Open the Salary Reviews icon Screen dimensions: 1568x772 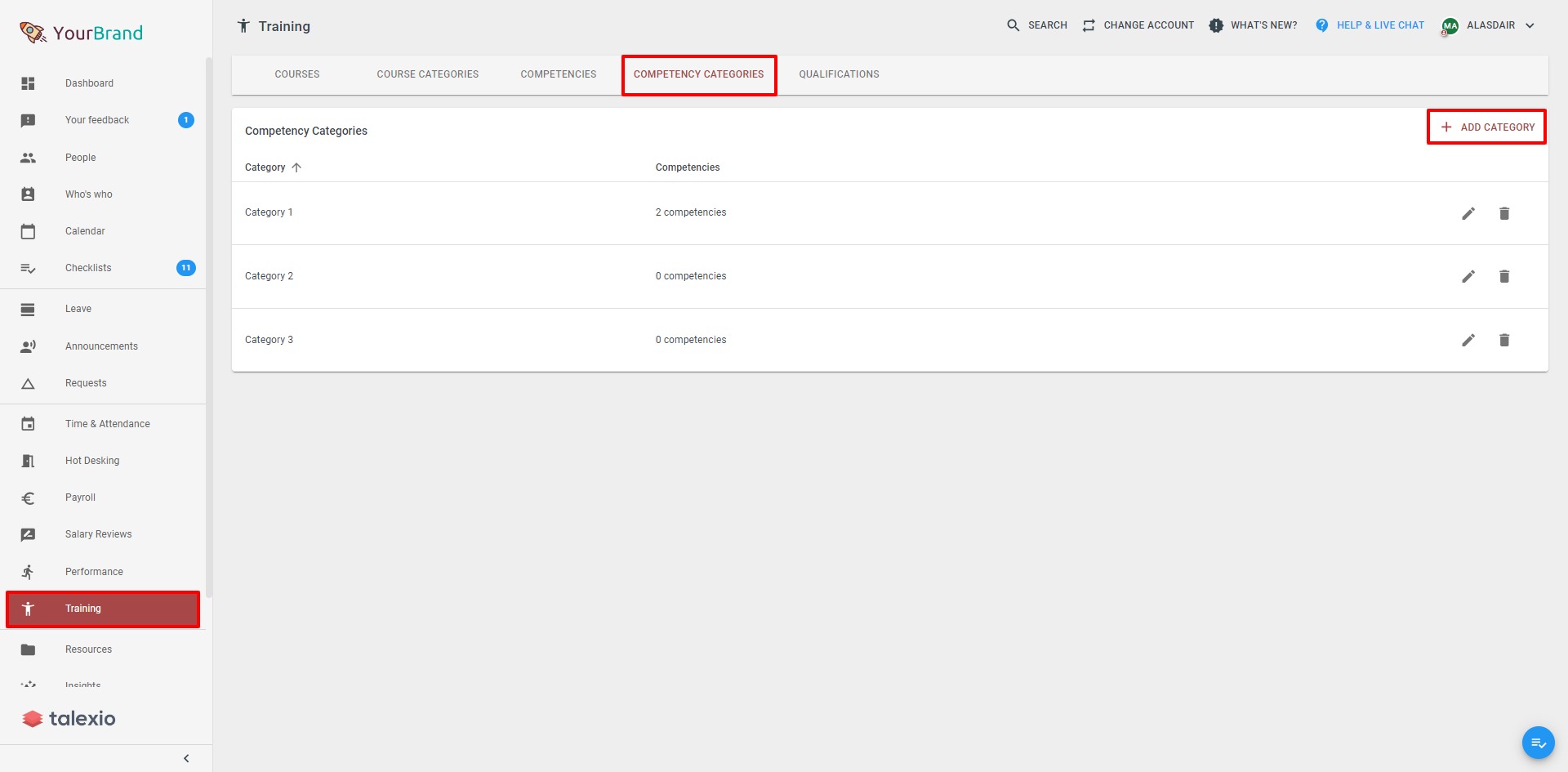28,534
